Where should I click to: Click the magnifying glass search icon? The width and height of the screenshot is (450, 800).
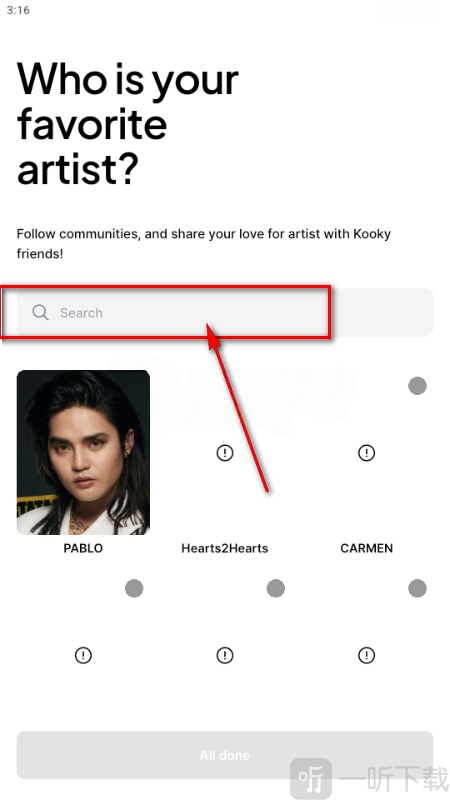(x=40, y=312)
